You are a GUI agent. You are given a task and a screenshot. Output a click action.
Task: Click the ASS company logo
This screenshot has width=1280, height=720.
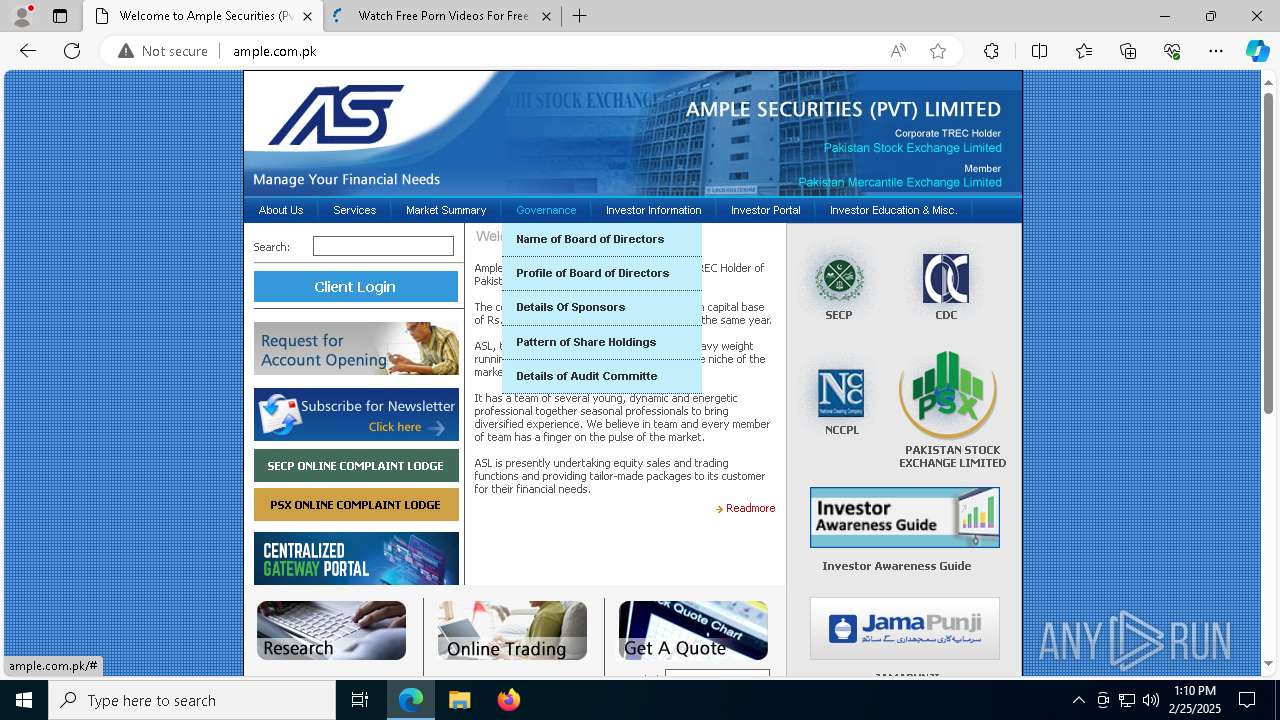point(335,115)
